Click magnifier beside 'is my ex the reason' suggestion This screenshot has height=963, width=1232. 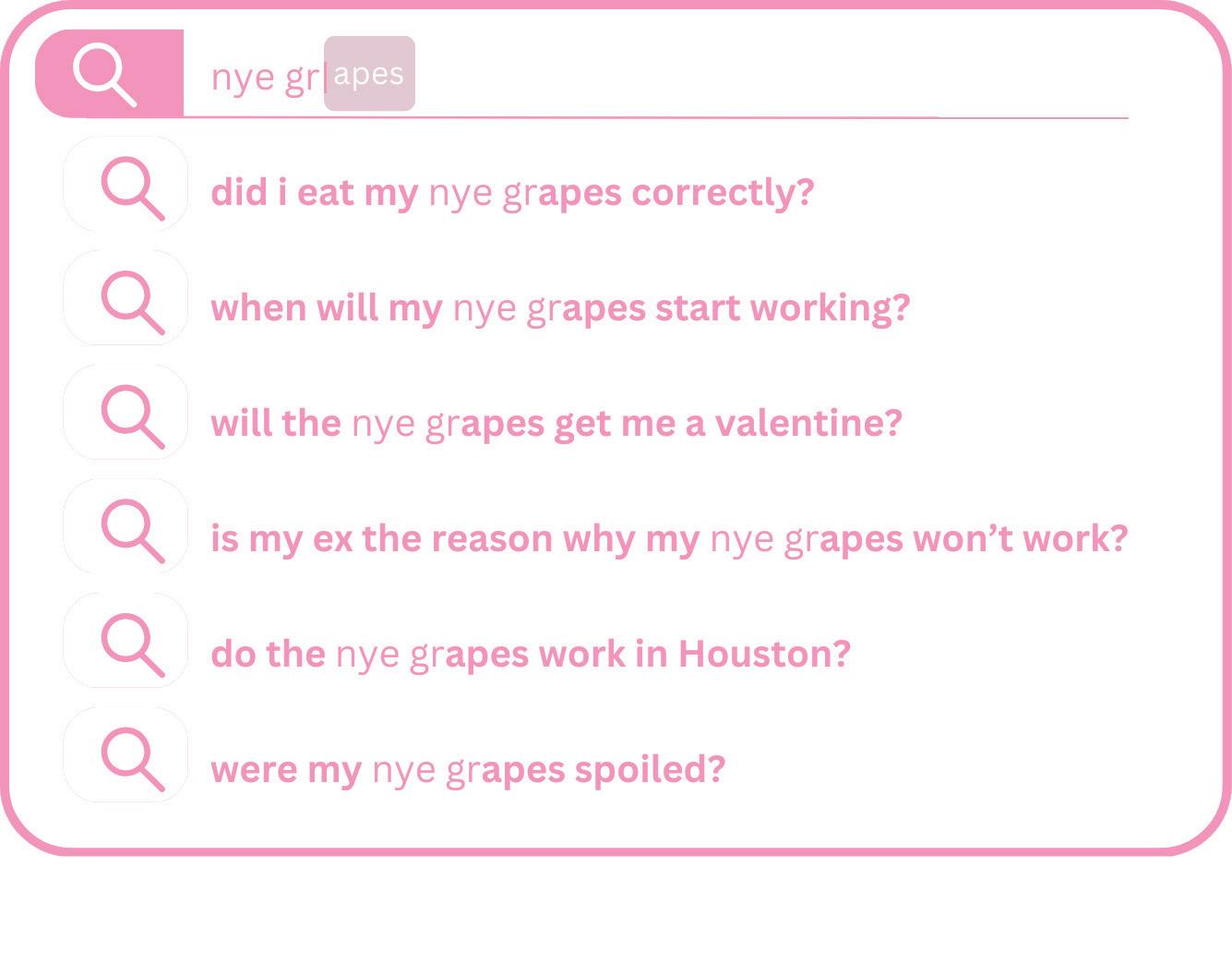[x=132, y=532]
